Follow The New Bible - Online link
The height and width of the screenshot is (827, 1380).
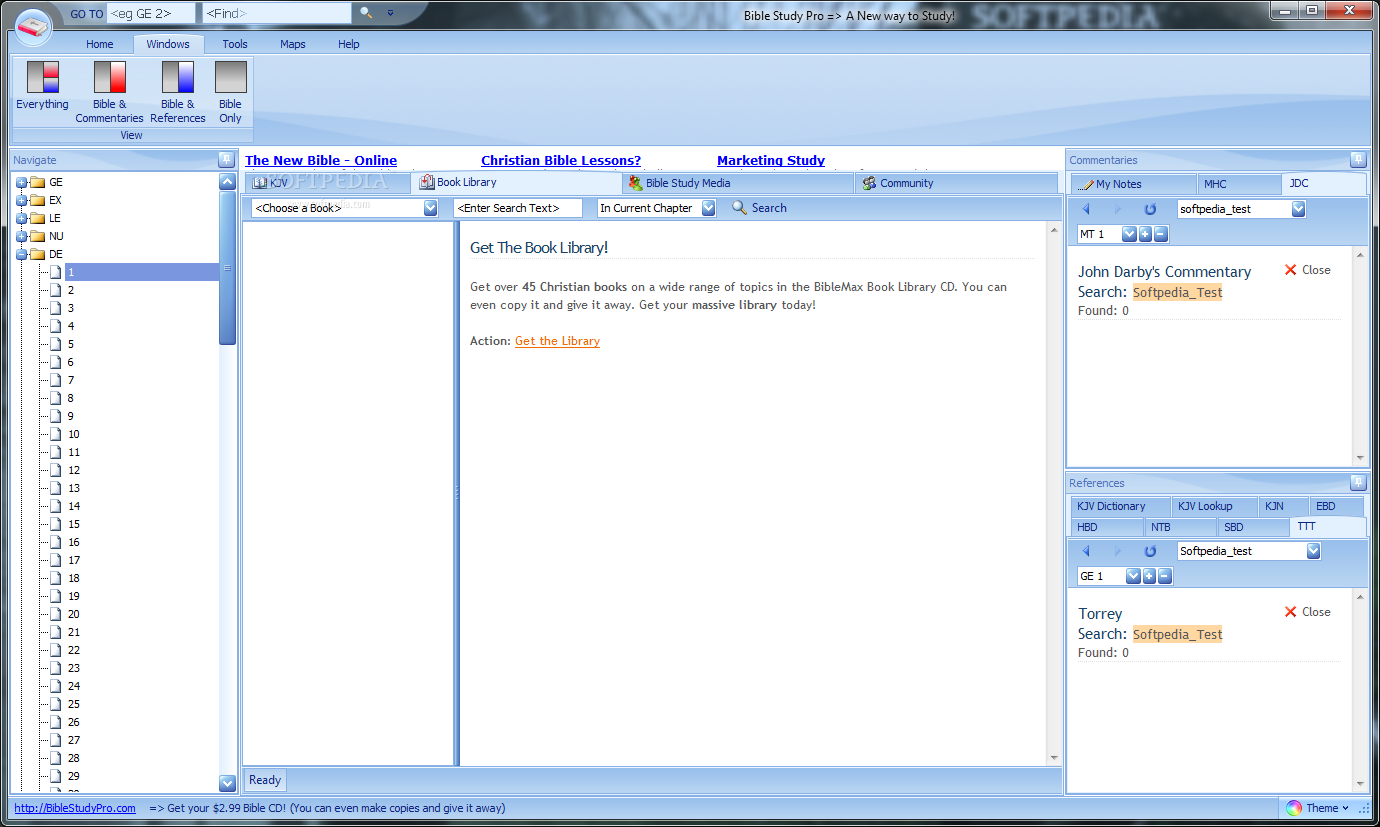[321, 160]
